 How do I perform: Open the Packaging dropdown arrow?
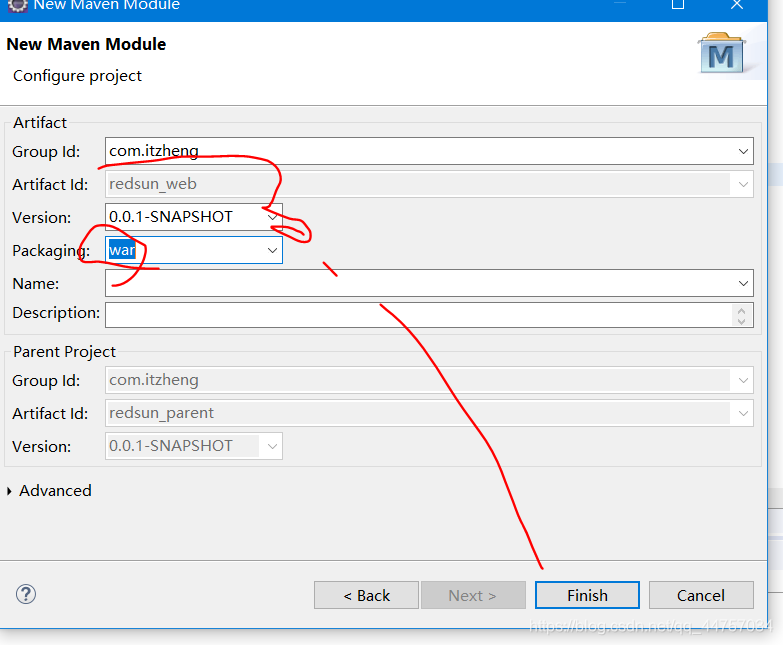tap(272, 250)
